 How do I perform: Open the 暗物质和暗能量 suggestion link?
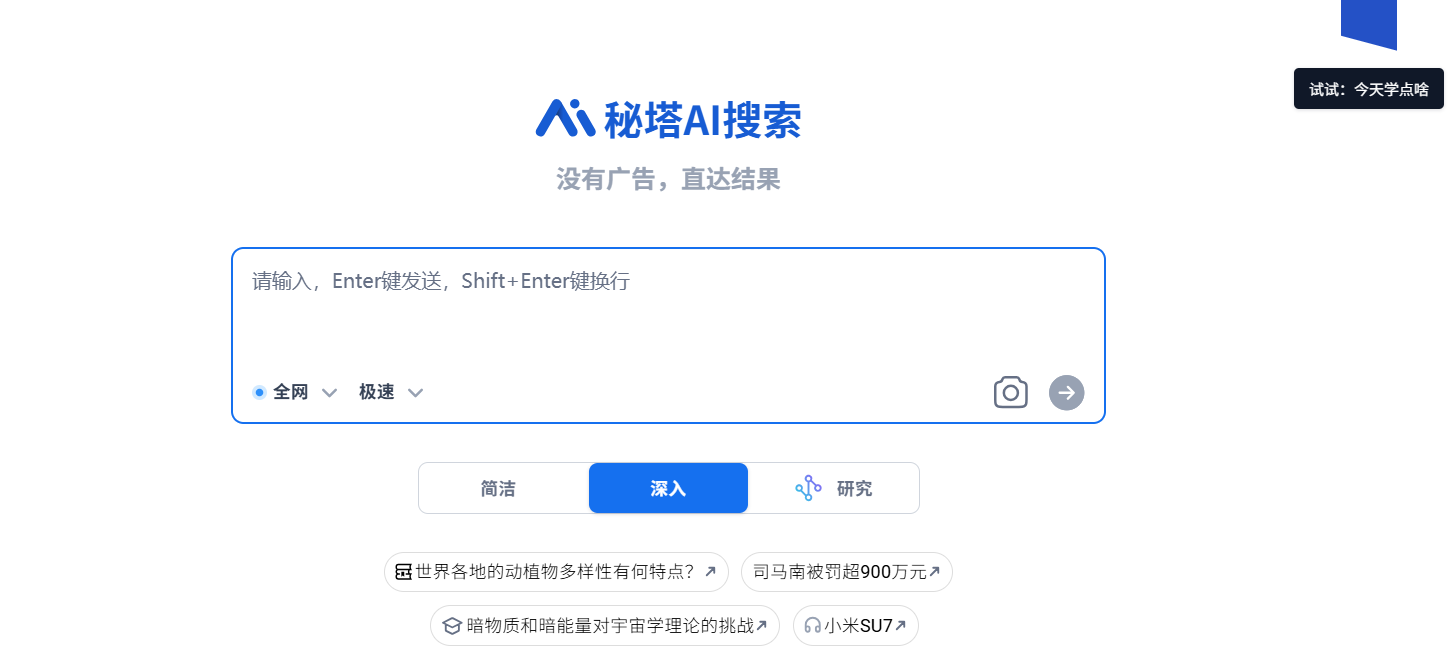coord(605,626)
